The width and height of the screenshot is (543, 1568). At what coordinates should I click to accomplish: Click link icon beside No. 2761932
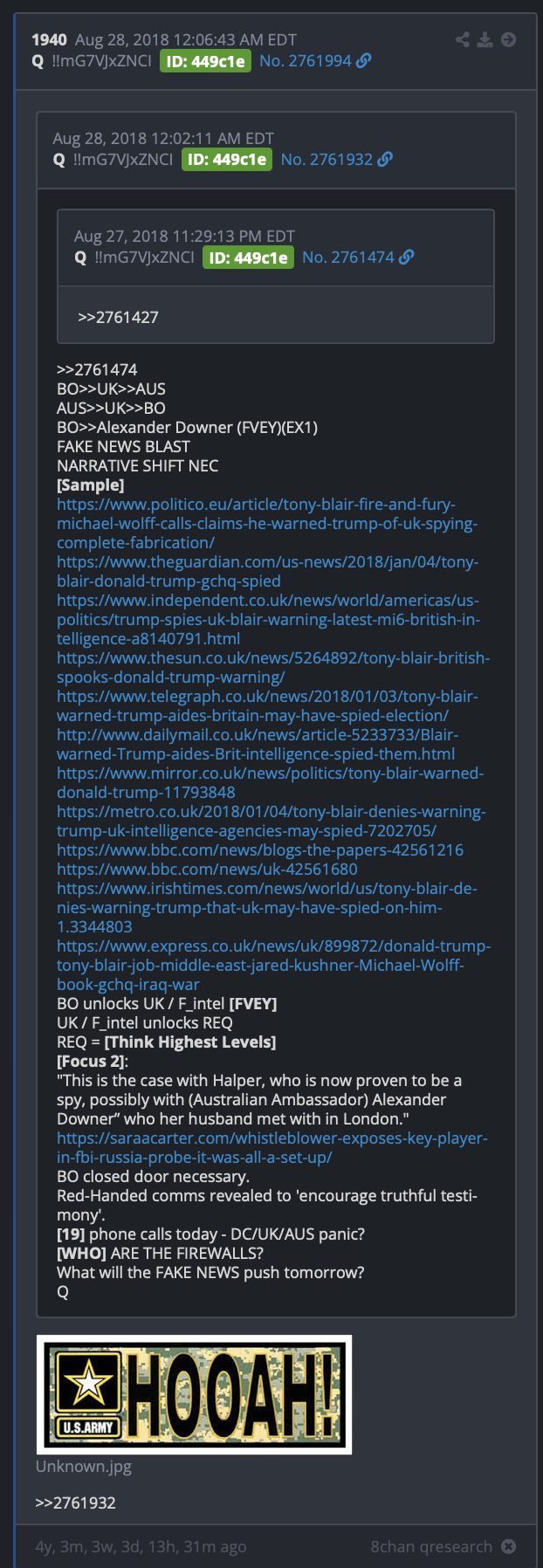(385, 159)
